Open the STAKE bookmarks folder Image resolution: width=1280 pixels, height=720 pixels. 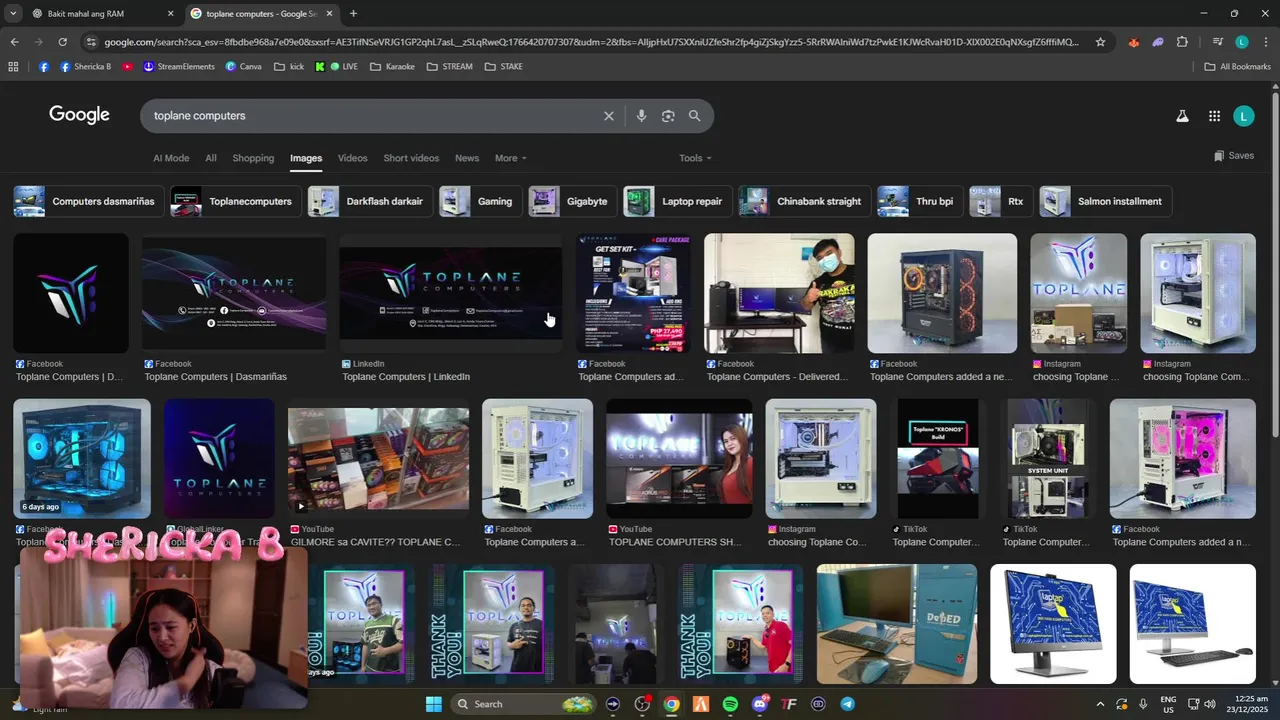(504, 67)
